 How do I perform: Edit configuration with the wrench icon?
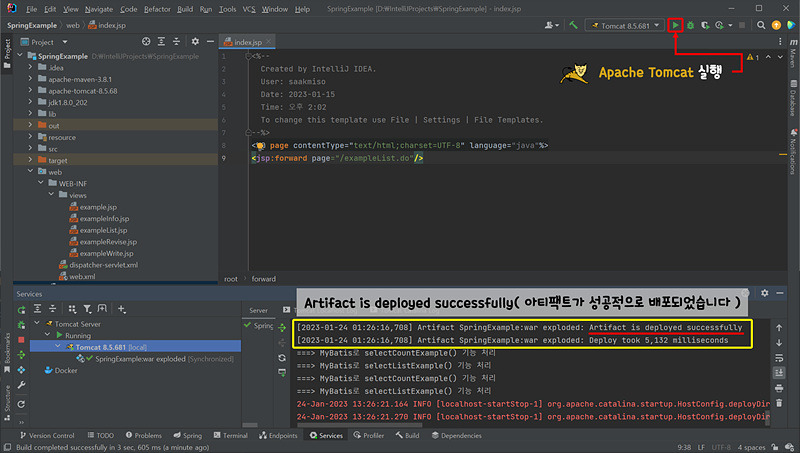tap(21, 385)
